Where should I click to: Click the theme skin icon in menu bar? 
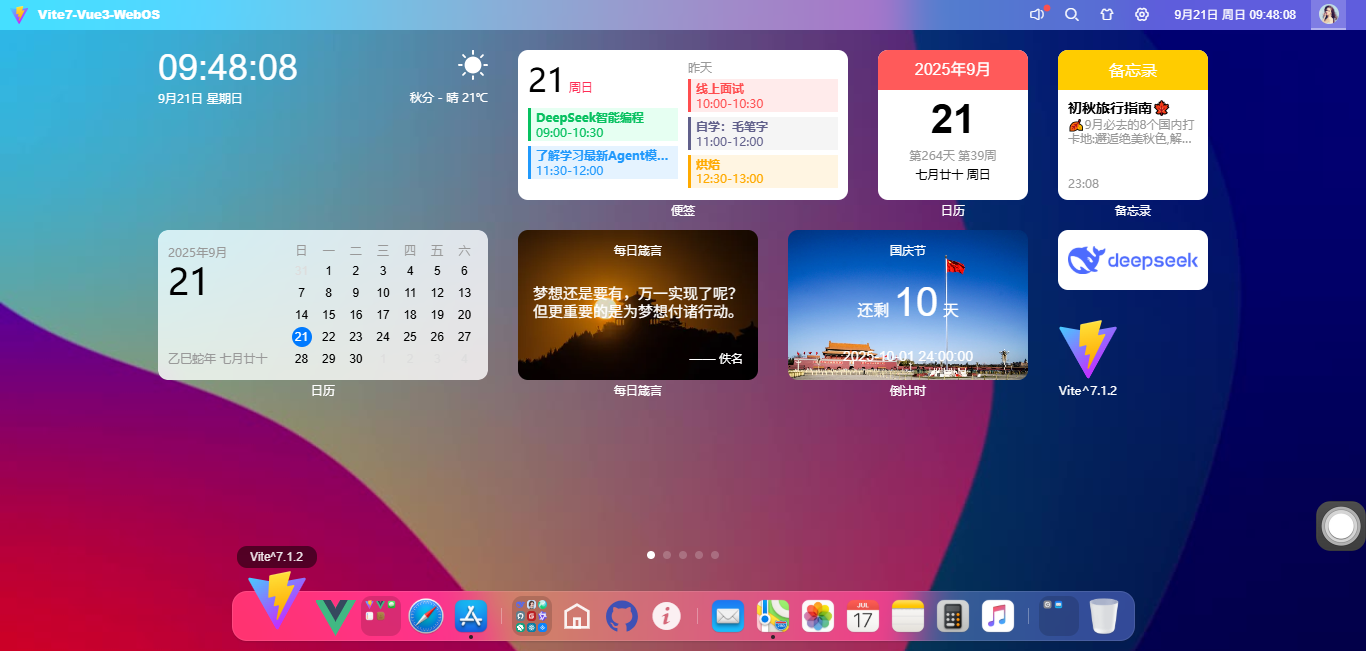(x=1106, y=14)
